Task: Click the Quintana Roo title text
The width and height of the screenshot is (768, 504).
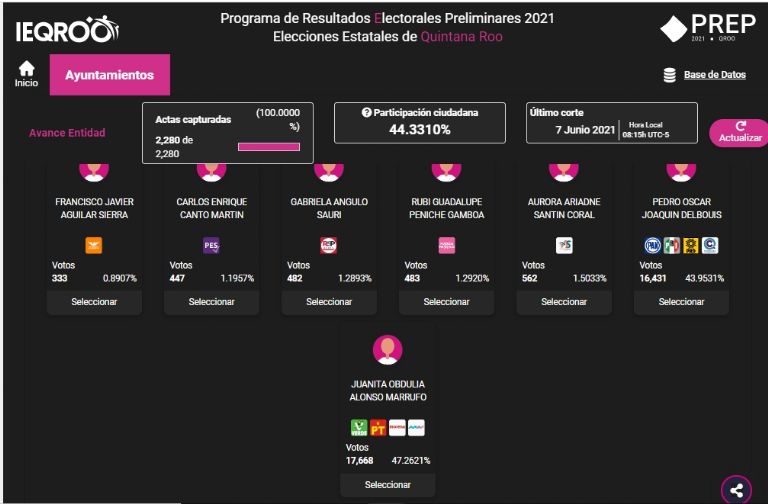Action: (461, 37)
